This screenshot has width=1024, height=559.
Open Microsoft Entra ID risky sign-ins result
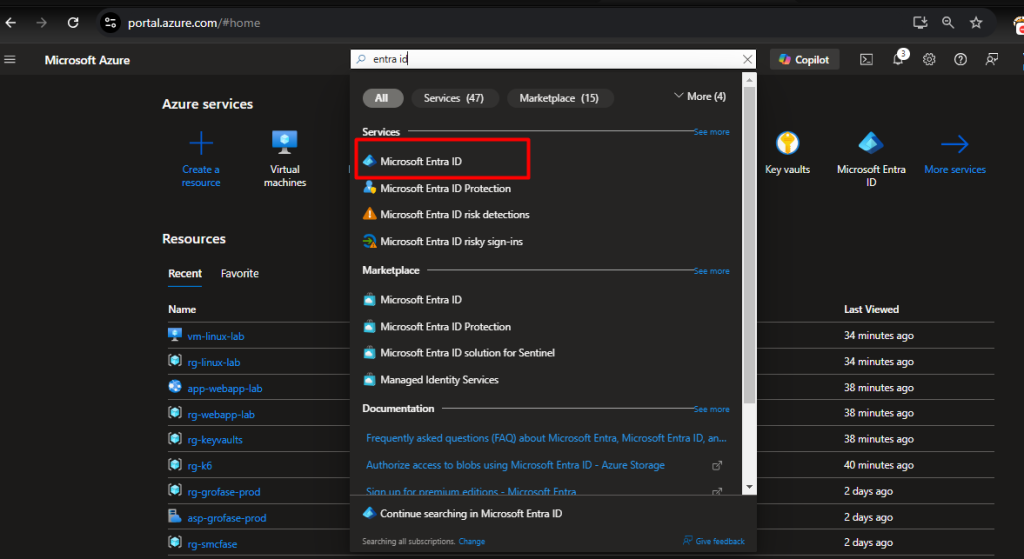pos(451,241)
